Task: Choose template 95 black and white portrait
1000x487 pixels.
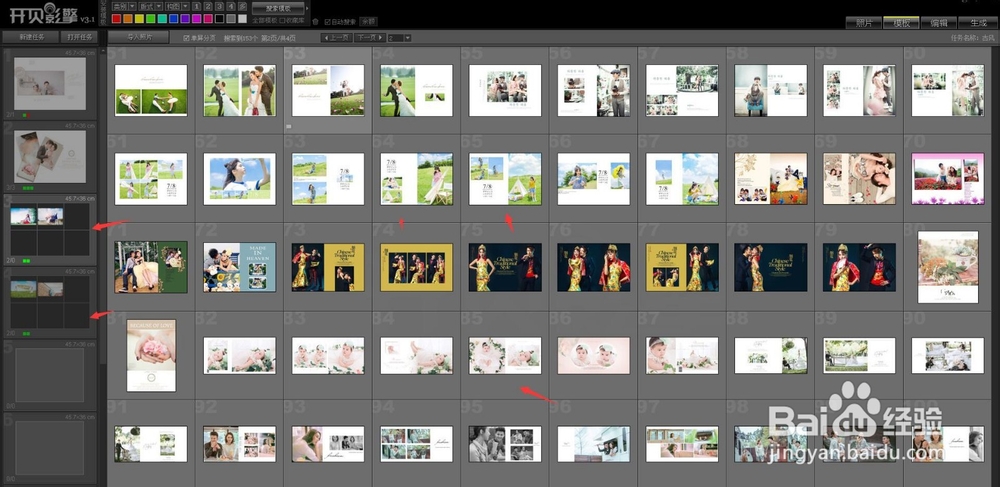Action: click(505, 444)
